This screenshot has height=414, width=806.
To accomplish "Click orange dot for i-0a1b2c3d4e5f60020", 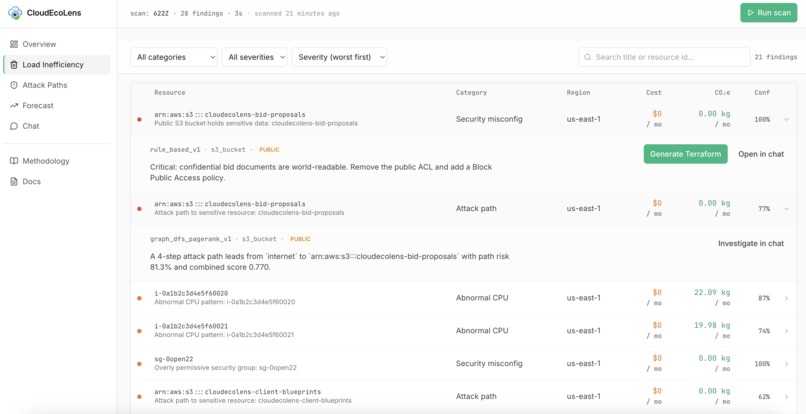I will click(x=139, y=298).
